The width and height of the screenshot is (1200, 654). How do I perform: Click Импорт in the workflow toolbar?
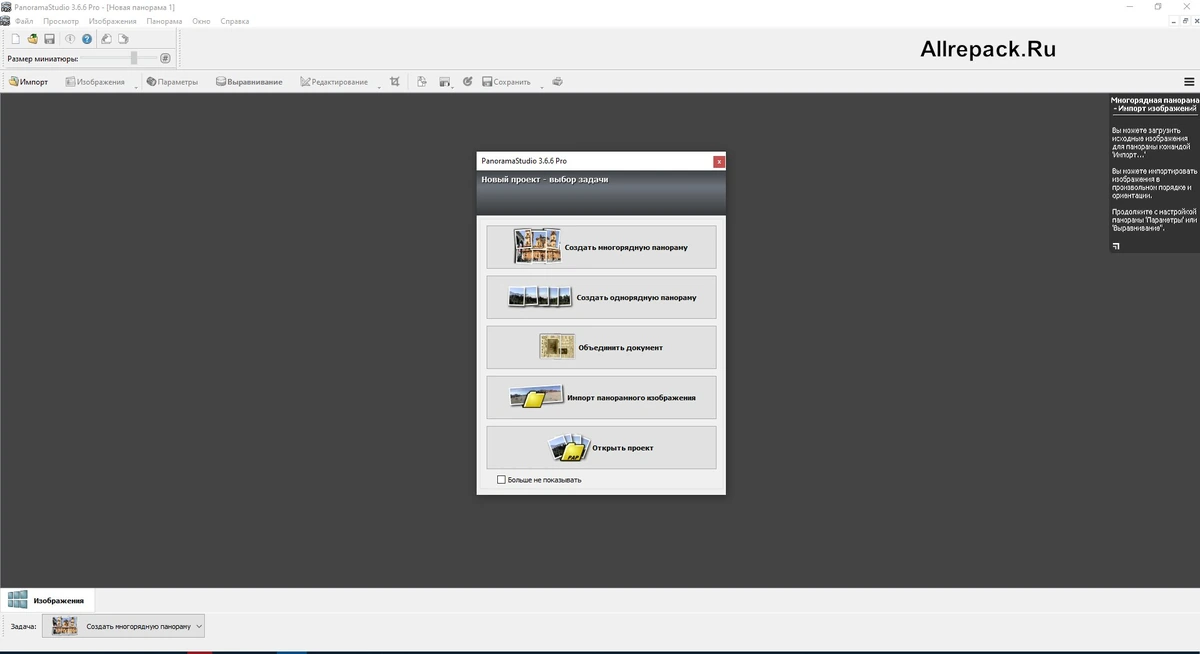pos(28,82)
